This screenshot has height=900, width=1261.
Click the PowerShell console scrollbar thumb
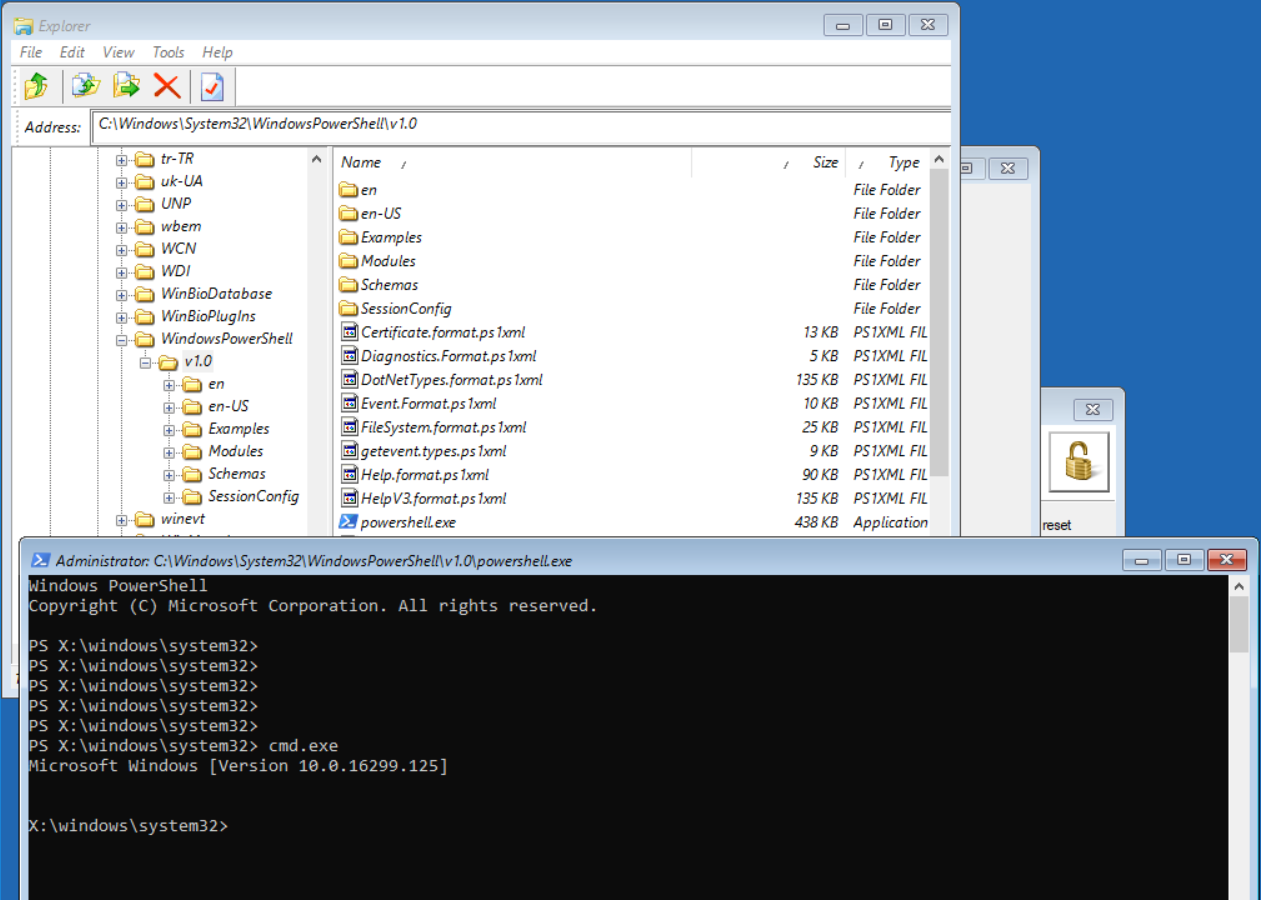point(1238,625)
